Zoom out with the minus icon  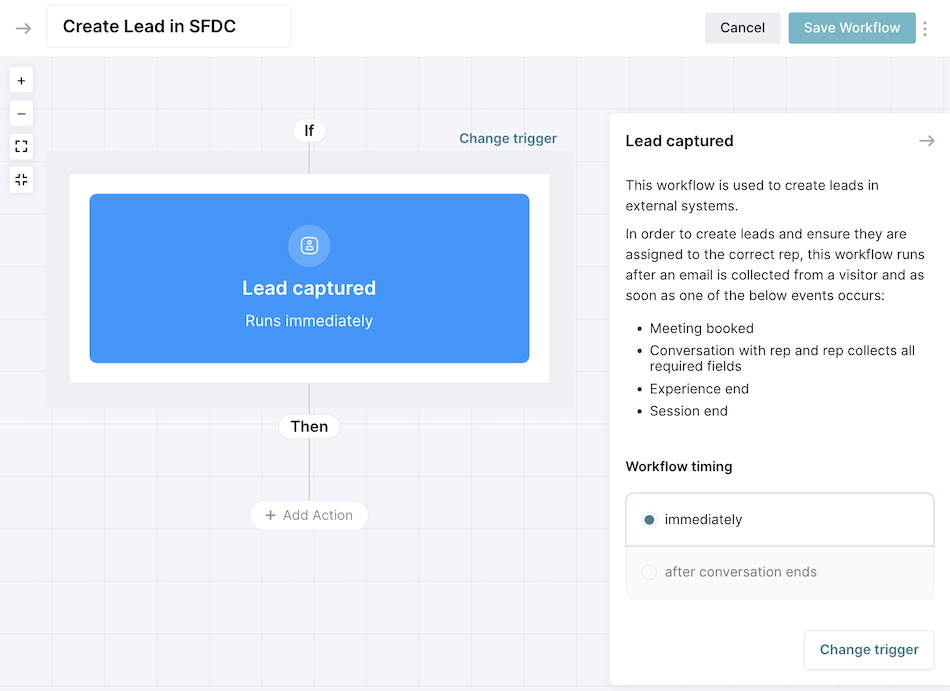coord(21,113)
